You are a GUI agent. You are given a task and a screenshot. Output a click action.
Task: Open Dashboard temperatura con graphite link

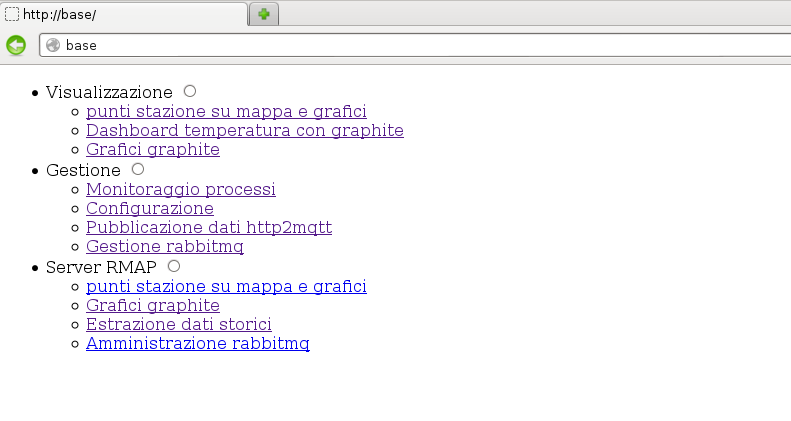[244, 130]
